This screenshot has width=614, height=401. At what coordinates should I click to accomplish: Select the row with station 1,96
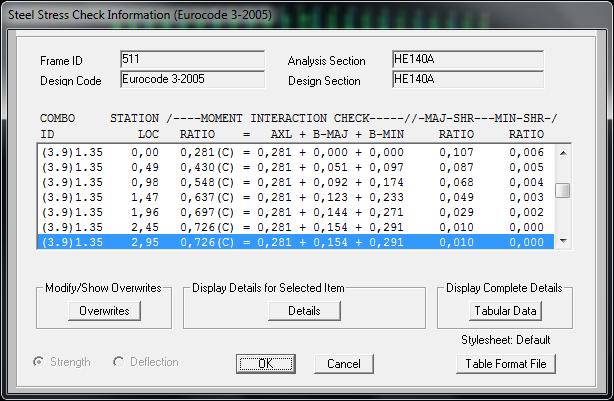[x=296, y=212]
